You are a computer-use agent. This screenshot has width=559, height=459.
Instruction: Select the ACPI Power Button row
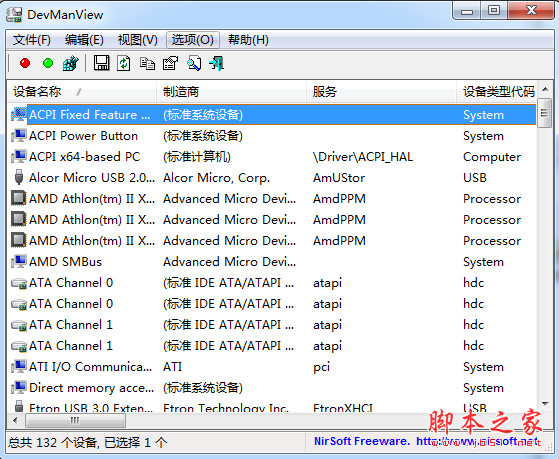pyautogui.click(x=271, y=136)
